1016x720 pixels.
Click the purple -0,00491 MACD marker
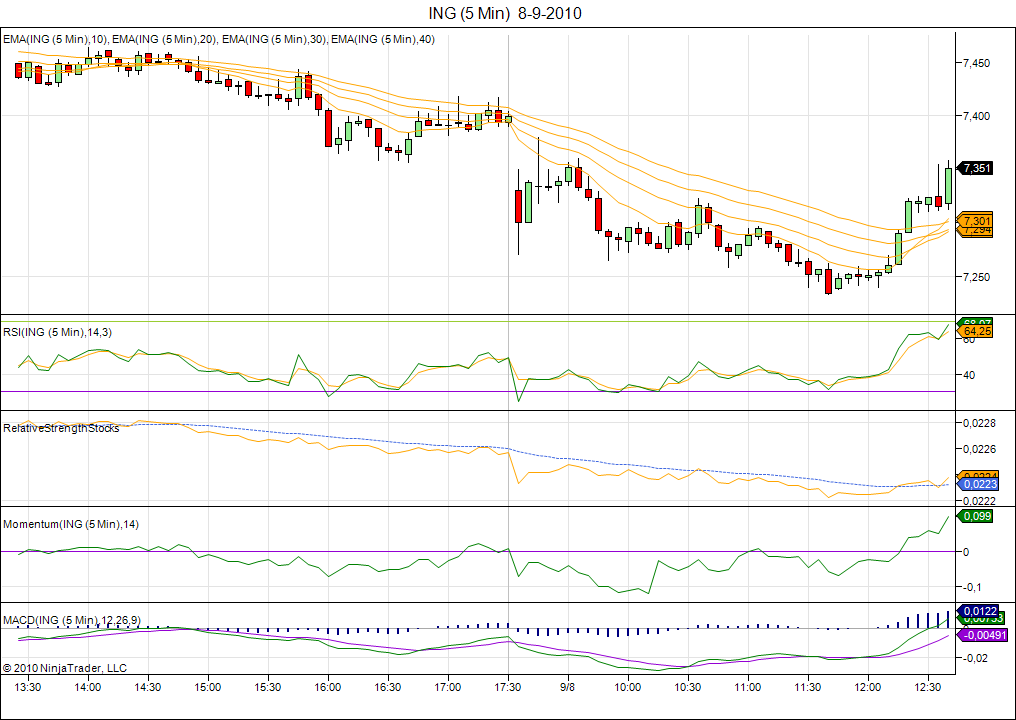point(982,636)
